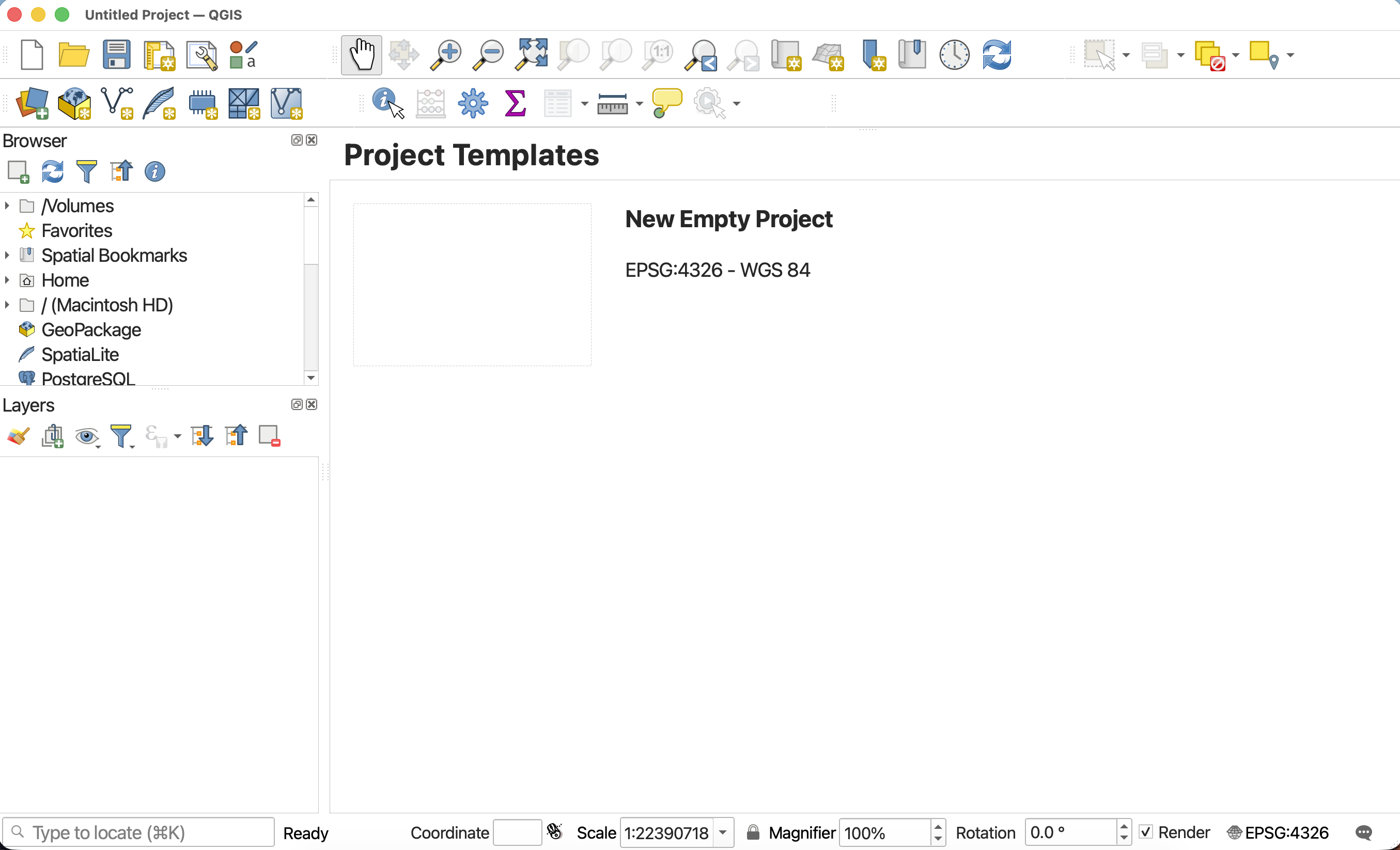
Task: Show Statistical Summary sigma icon
Action: tap(516, 103)
